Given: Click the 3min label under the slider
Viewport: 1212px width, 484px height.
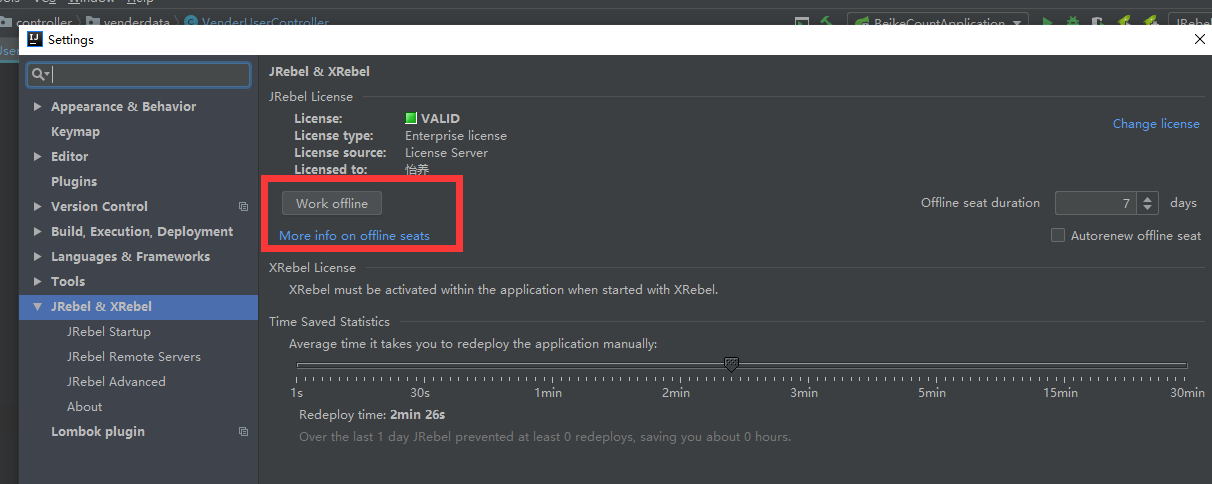Looking at the screenshot, I should point(804,393).
